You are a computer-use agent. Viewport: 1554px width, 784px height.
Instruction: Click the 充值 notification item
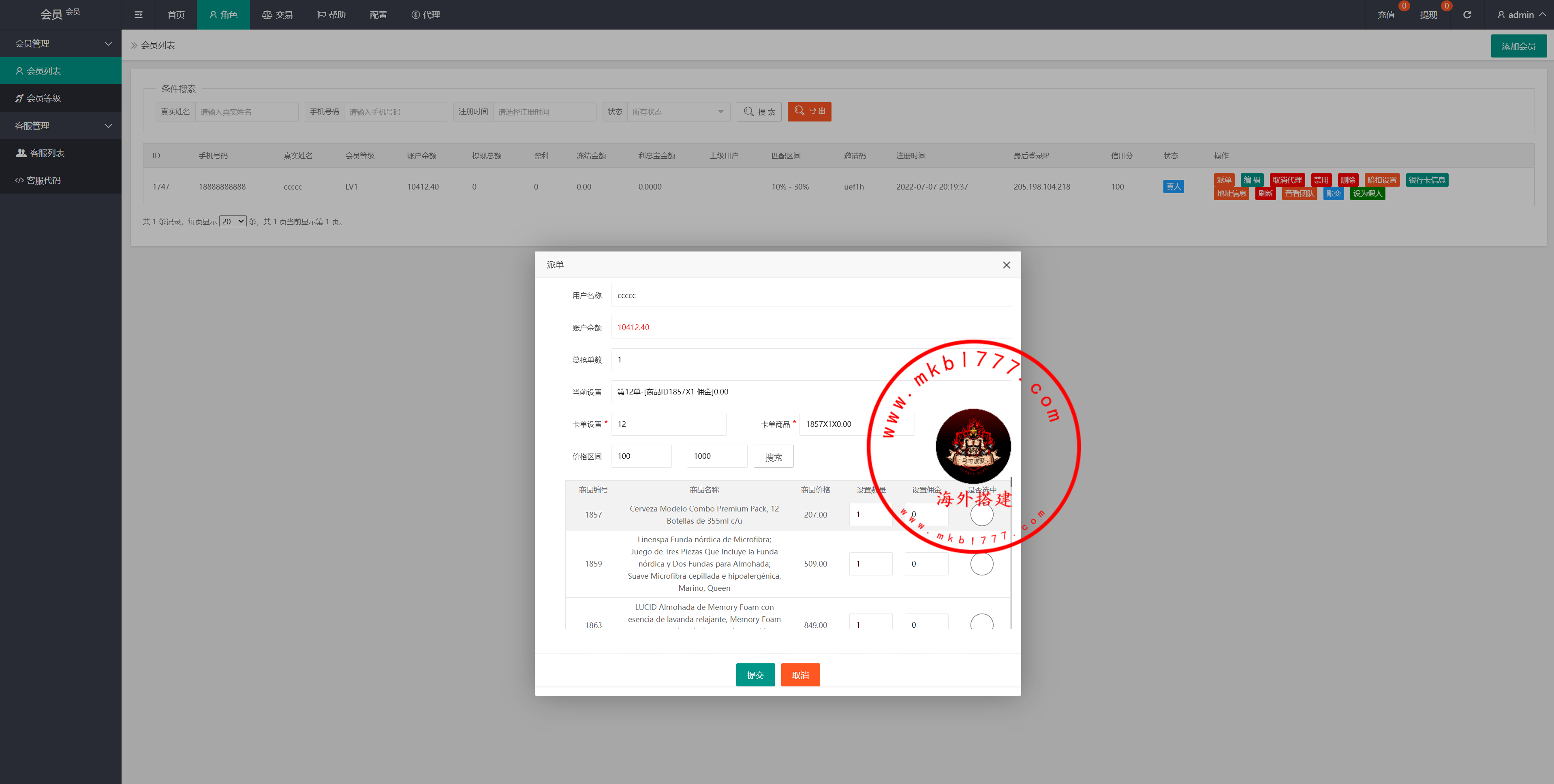pyautogui.click(x=1386, y=15)
